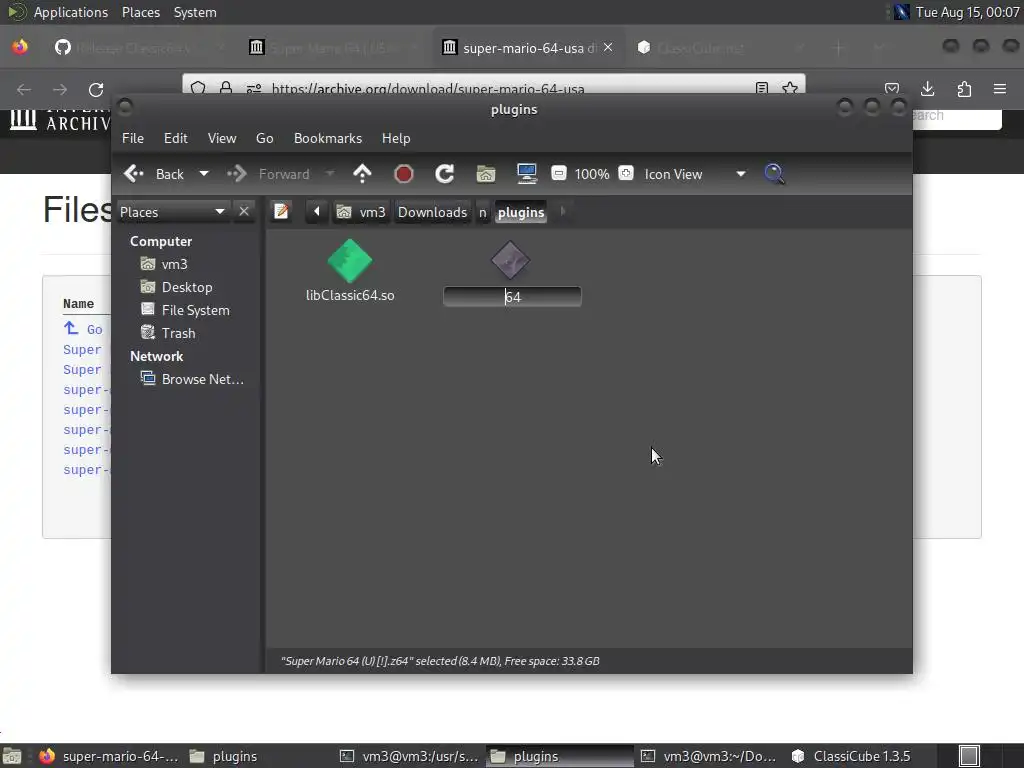Viewport: 1024px width, 768px height.
Task: Open Firefox downloads panel
Action: [927, 89]
